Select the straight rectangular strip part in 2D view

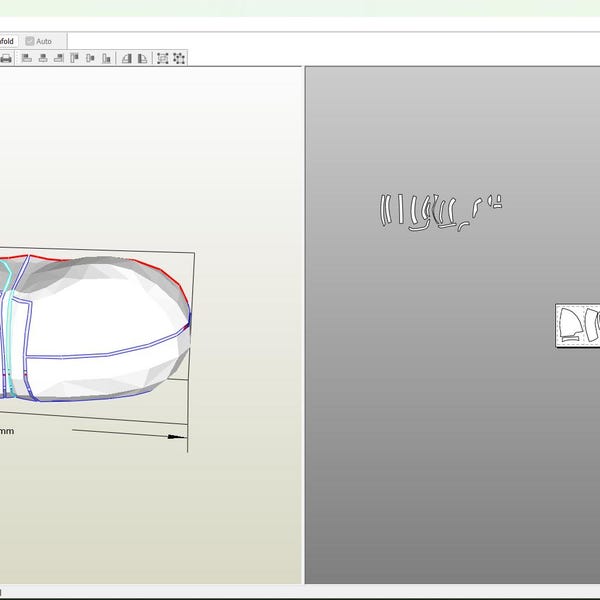(x=401, y=209)
